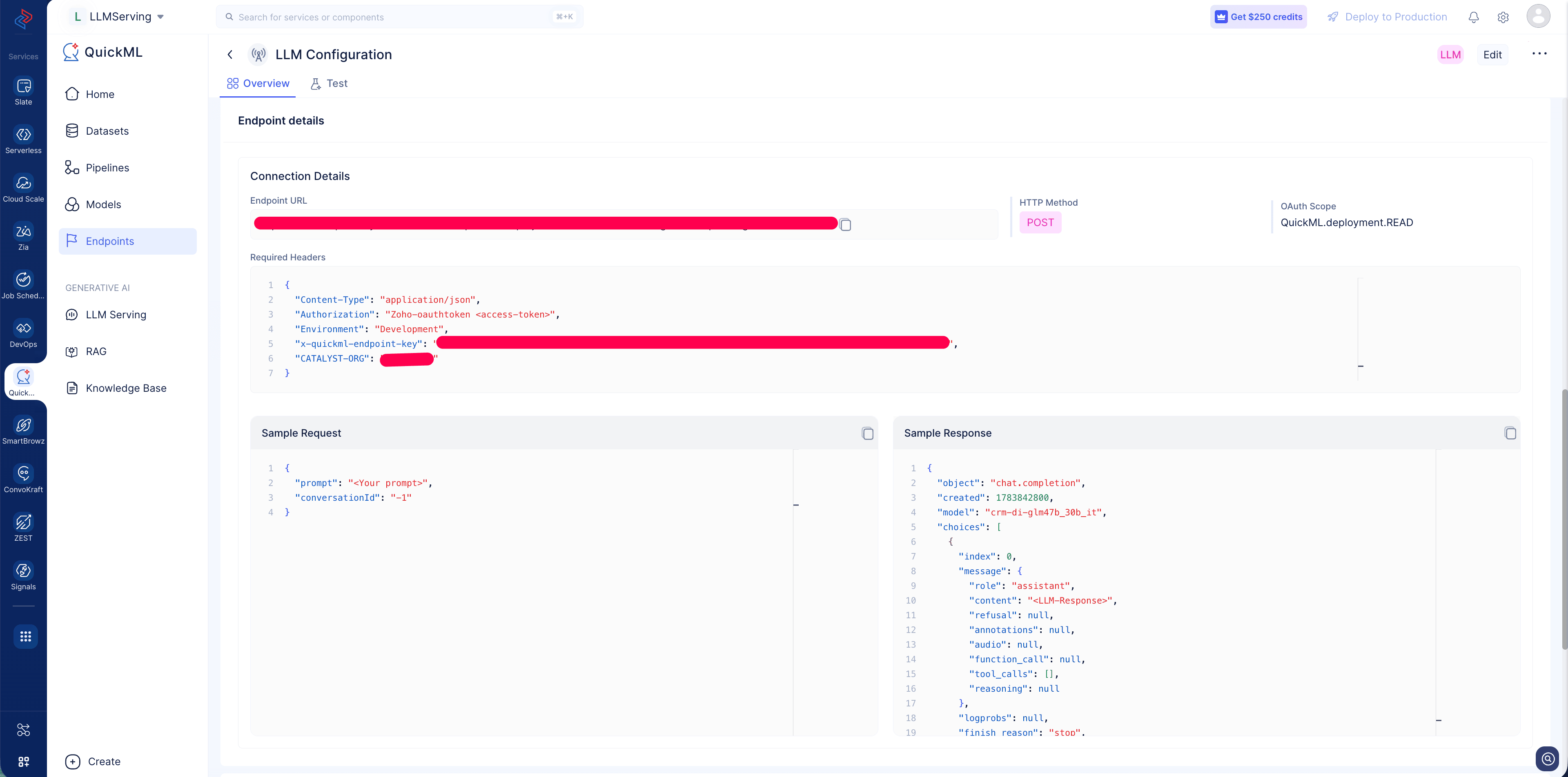Screen dimensions: 1568x777
Task: Click the LLM tag badge
Action: pos(1450,55)
